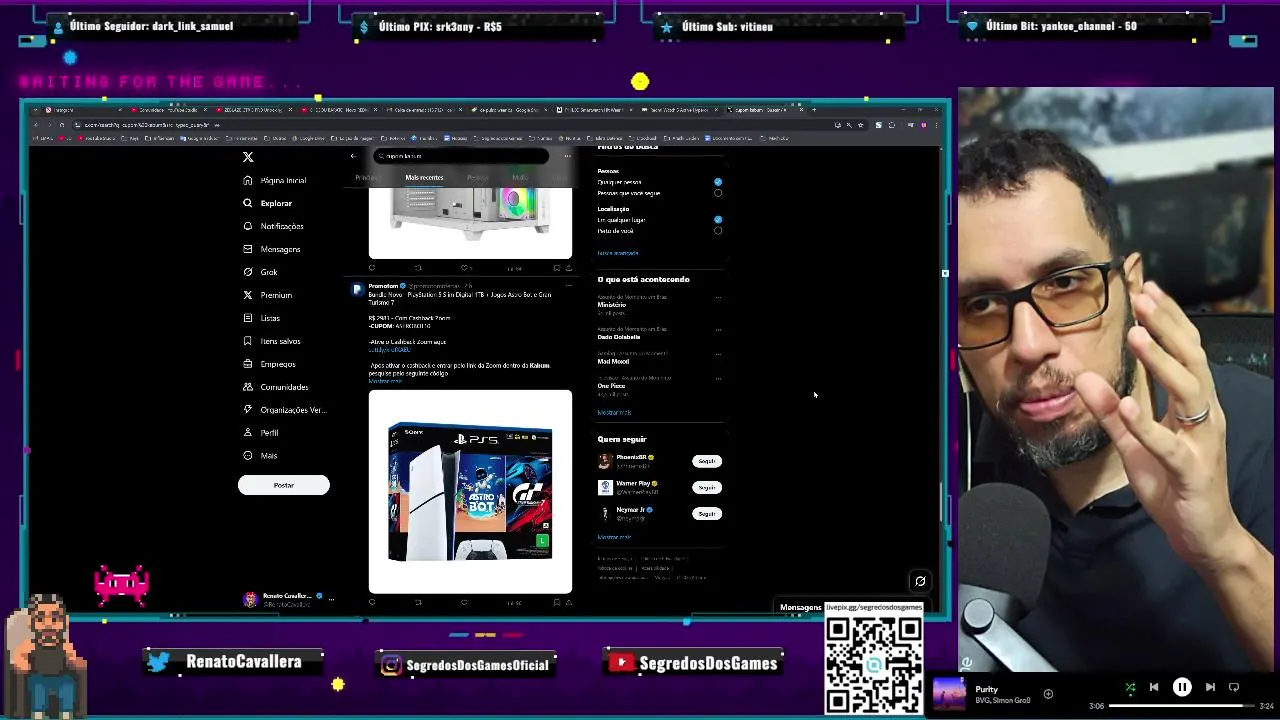Like the PS5 bundle post
Viewport: 1280px width, 720px height.
point(464,602)
